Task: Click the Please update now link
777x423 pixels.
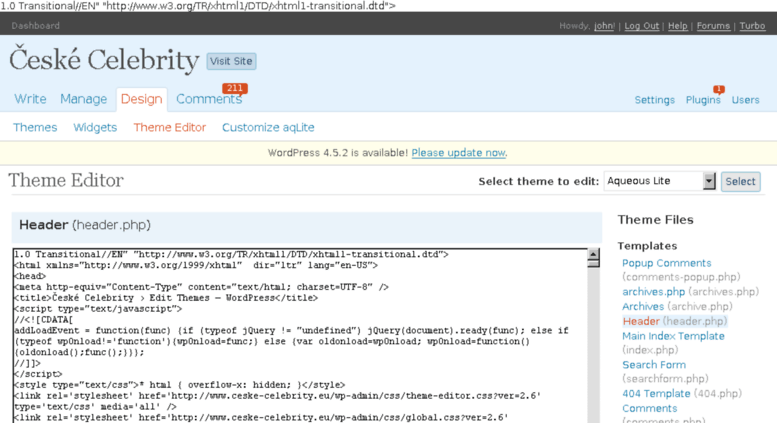Action: tap(458, 153)
